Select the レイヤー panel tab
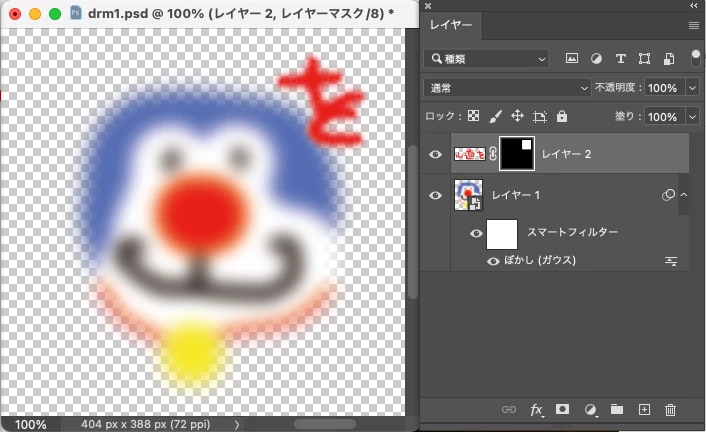Screen dimensions: 706x432 tap(451, 25)
